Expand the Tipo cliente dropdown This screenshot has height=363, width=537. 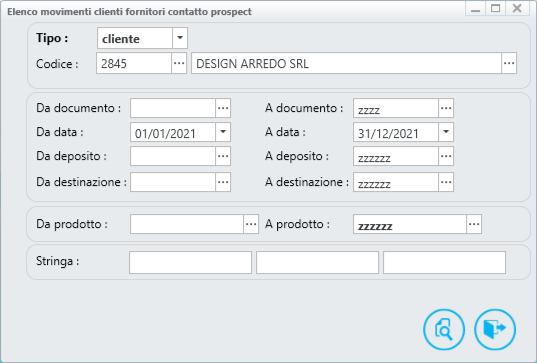tap(180, 38)
